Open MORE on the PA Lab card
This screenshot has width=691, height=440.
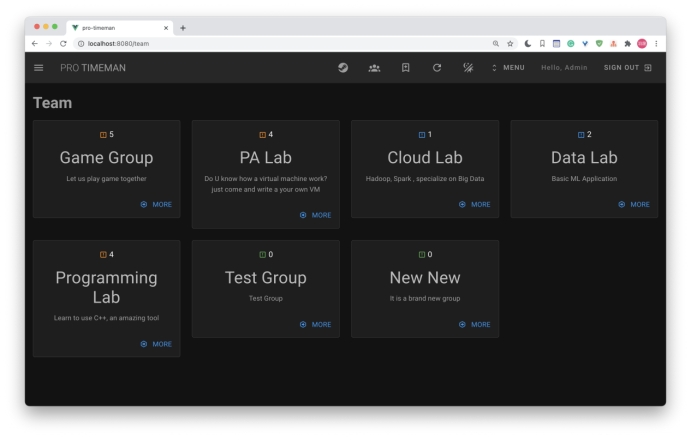tap(315, 214)
